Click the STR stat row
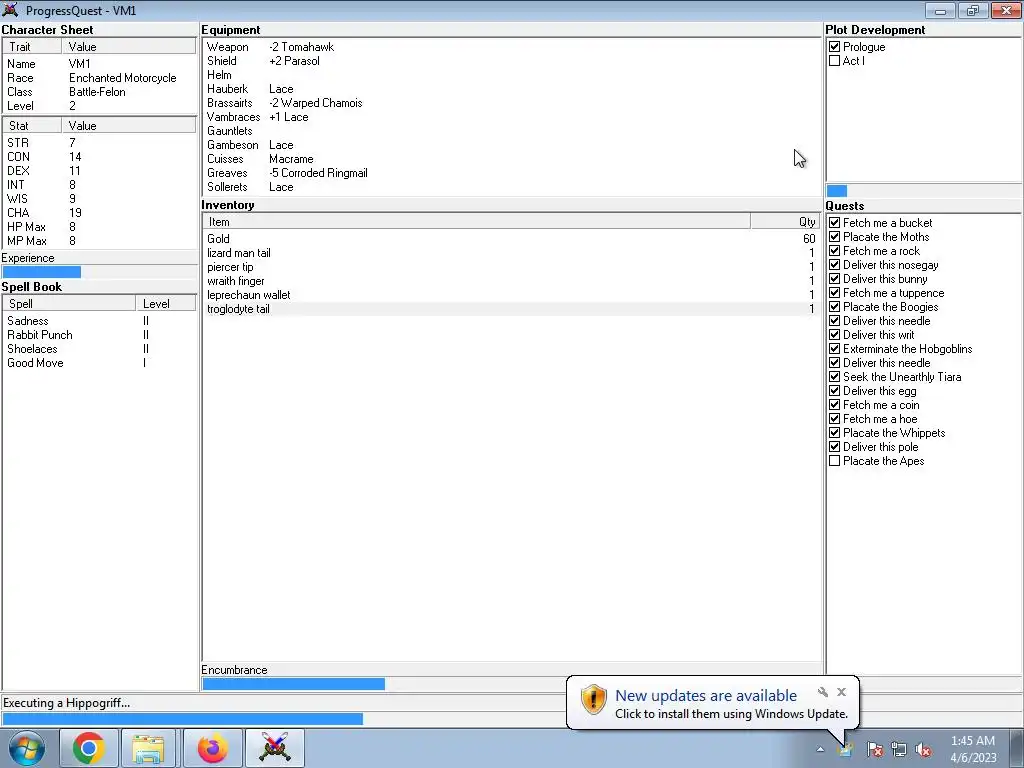The image size is (1024, 768). coord(99,143)
